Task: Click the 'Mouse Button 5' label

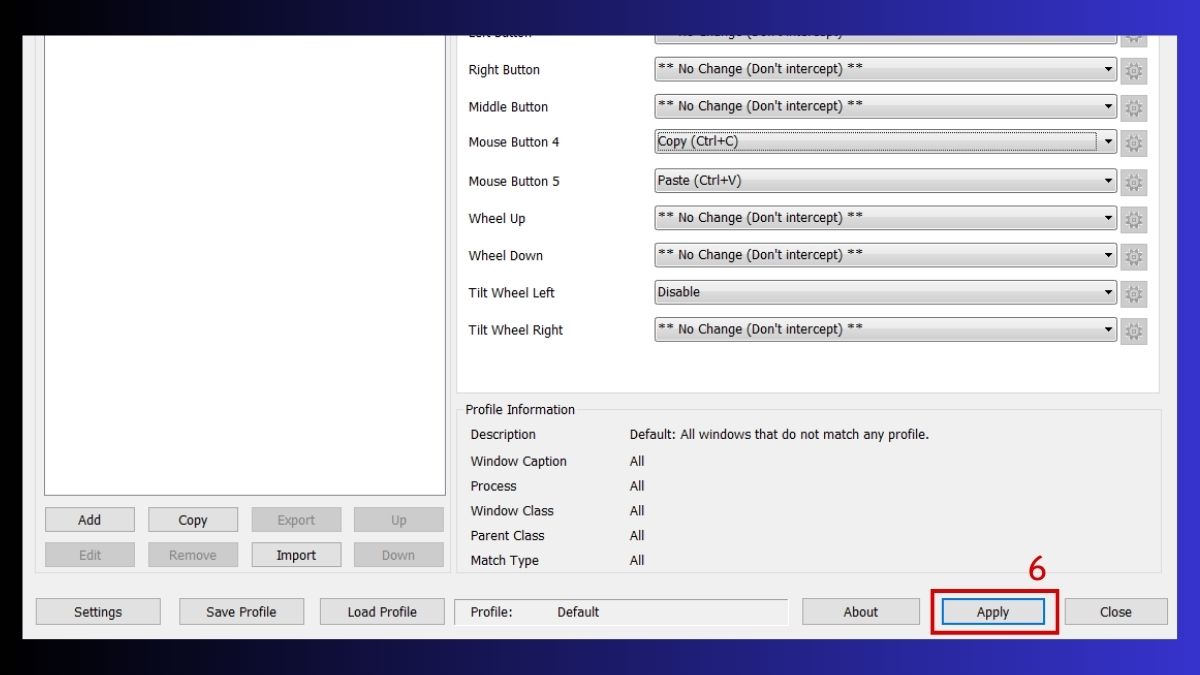Action: (514, 181)
